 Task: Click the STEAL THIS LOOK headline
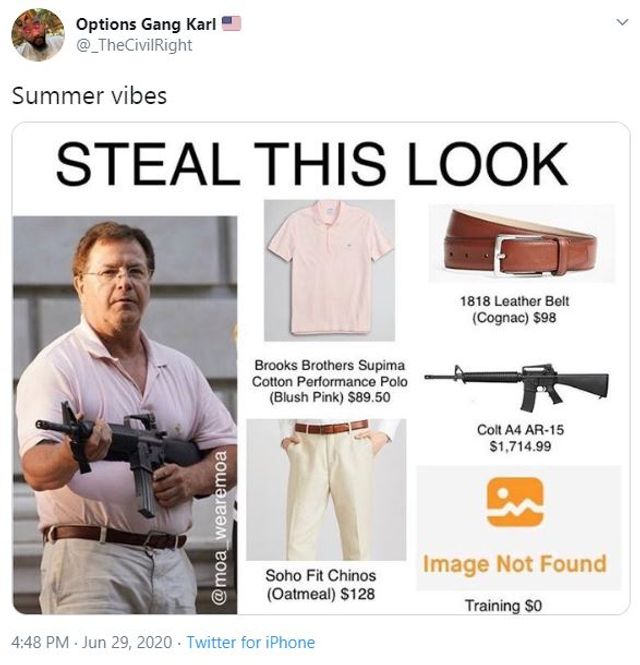click(x=312, y=165)
